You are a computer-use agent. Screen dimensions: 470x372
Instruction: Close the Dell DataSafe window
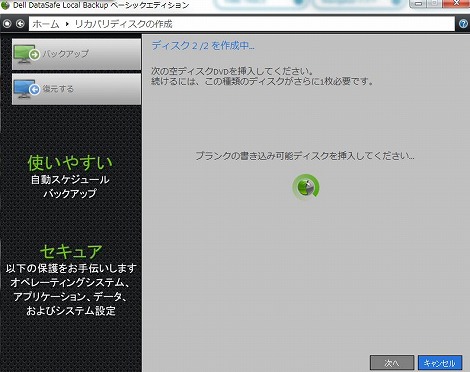(457, 4)
